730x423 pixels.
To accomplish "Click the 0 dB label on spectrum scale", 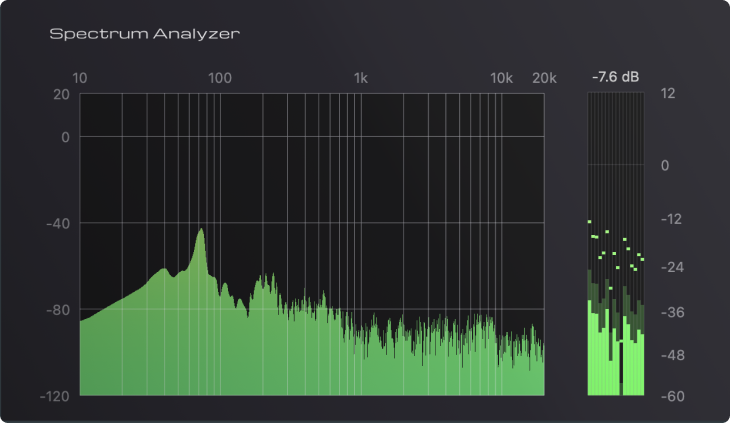I will [x=65, y=137].
